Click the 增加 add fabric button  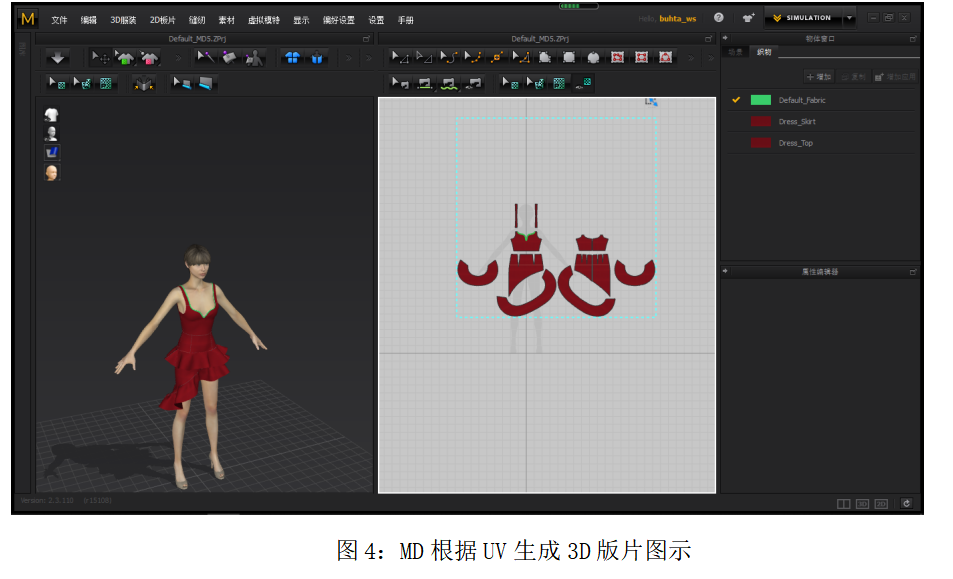(x=818, y=77)
